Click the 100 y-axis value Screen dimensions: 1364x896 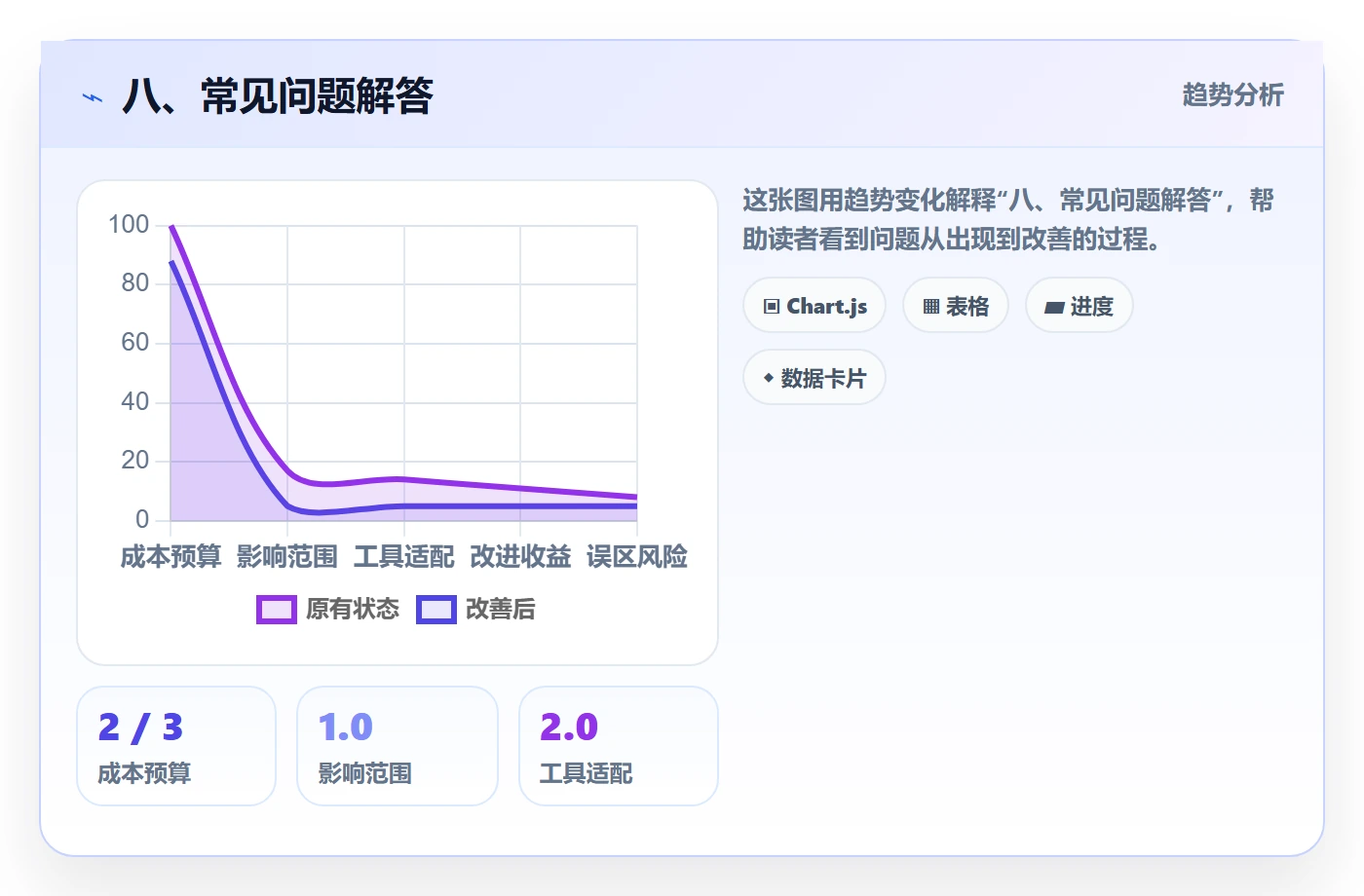129,225
